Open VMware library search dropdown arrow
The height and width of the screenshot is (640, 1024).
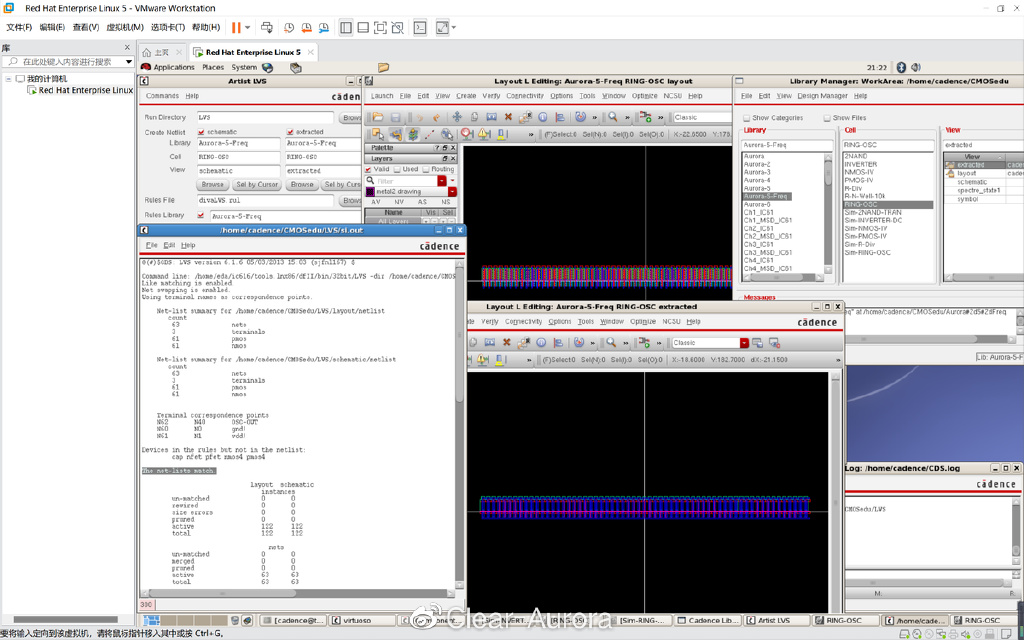coord(129,62)
